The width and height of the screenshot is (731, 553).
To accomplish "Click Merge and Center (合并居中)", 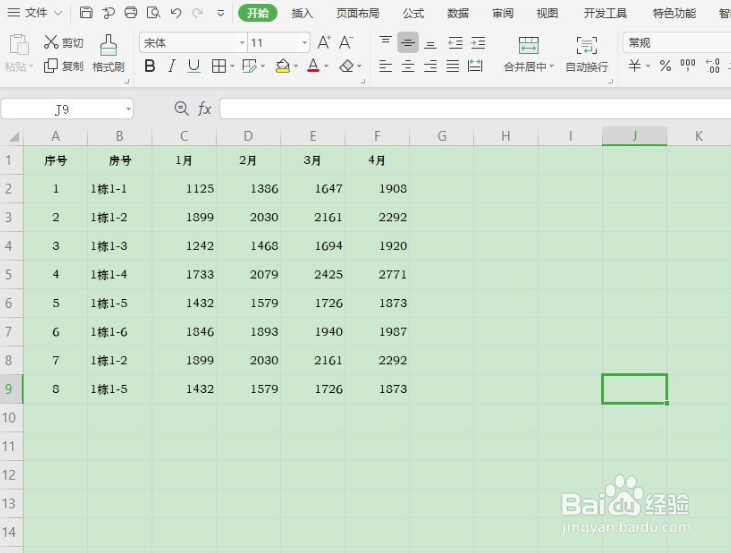I will point(529,54).
